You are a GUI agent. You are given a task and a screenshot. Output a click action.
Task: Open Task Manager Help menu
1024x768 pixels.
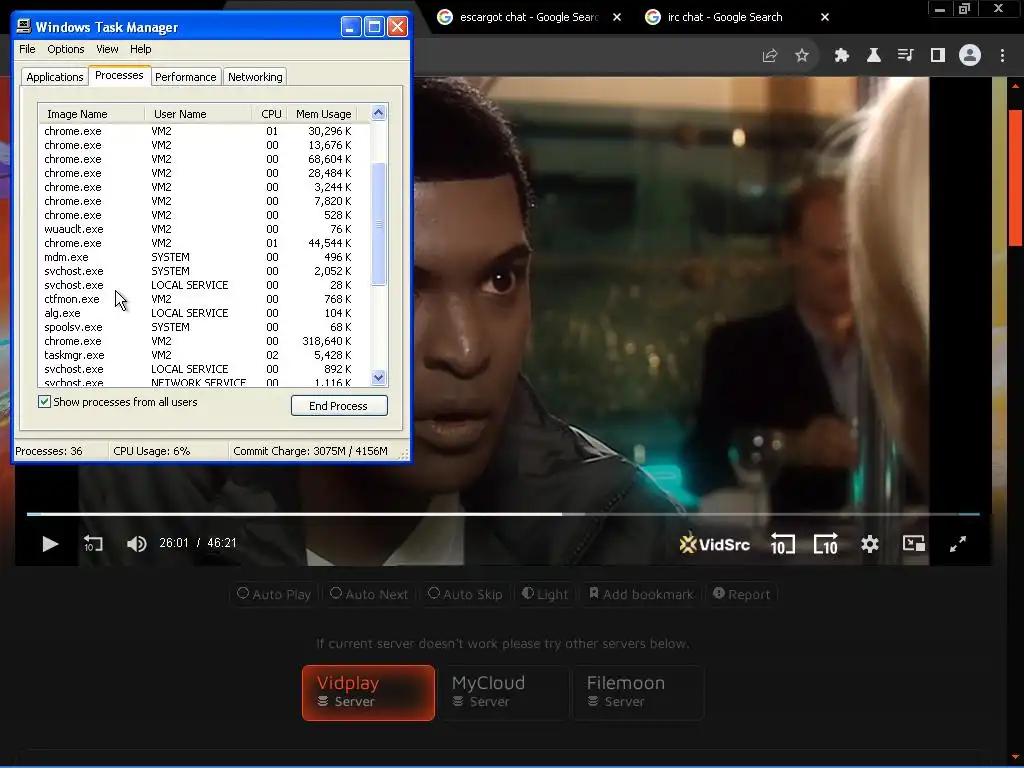point(140,49)
